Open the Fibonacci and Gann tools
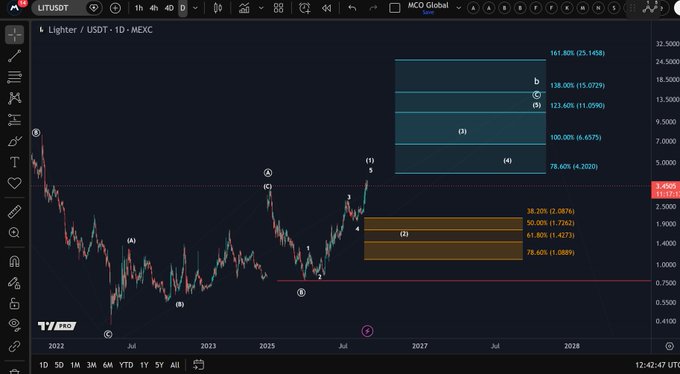The image size is (680, 374). [x=14, y=77]
